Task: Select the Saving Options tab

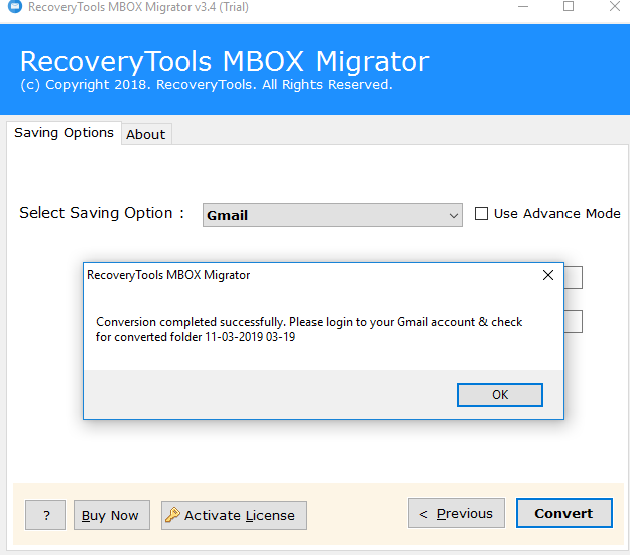Action: pos(64,133)
